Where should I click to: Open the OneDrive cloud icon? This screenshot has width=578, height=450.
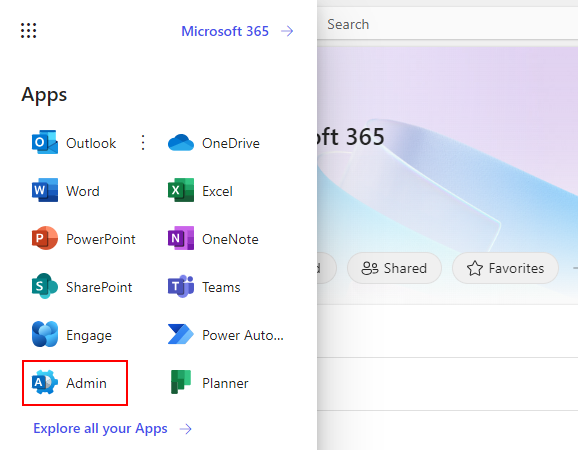point(181,143)
